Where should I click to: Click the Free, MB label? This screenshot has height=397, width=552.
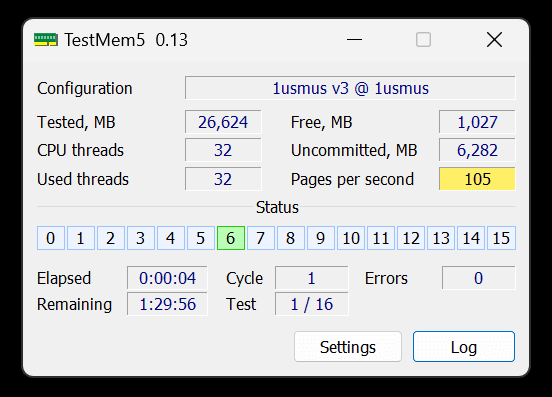(321, 122)
